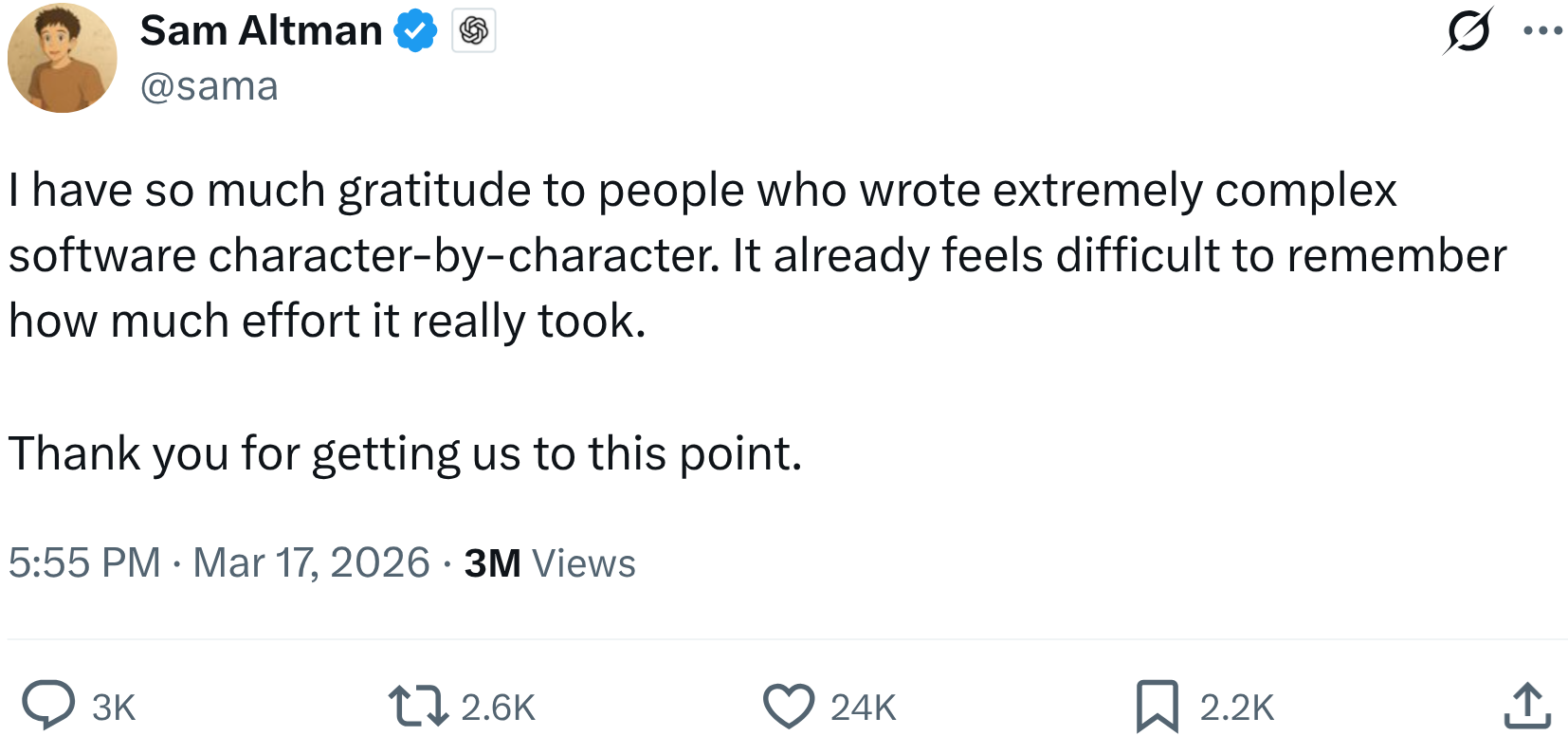The image size is (1568, 736).
Task: Click the blue verified checkmark badge
Action: coord(415,31)
